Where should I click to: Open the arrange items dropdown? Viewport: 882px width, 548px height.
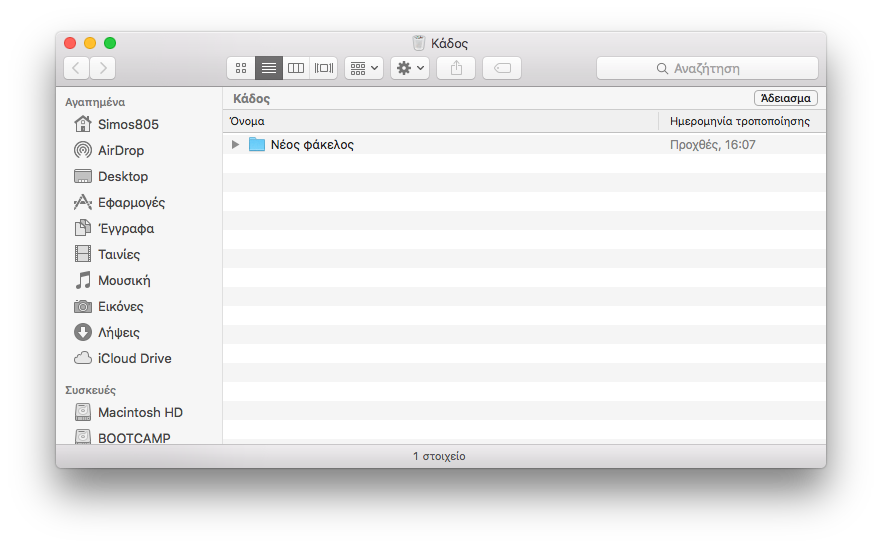pos(364,68)
